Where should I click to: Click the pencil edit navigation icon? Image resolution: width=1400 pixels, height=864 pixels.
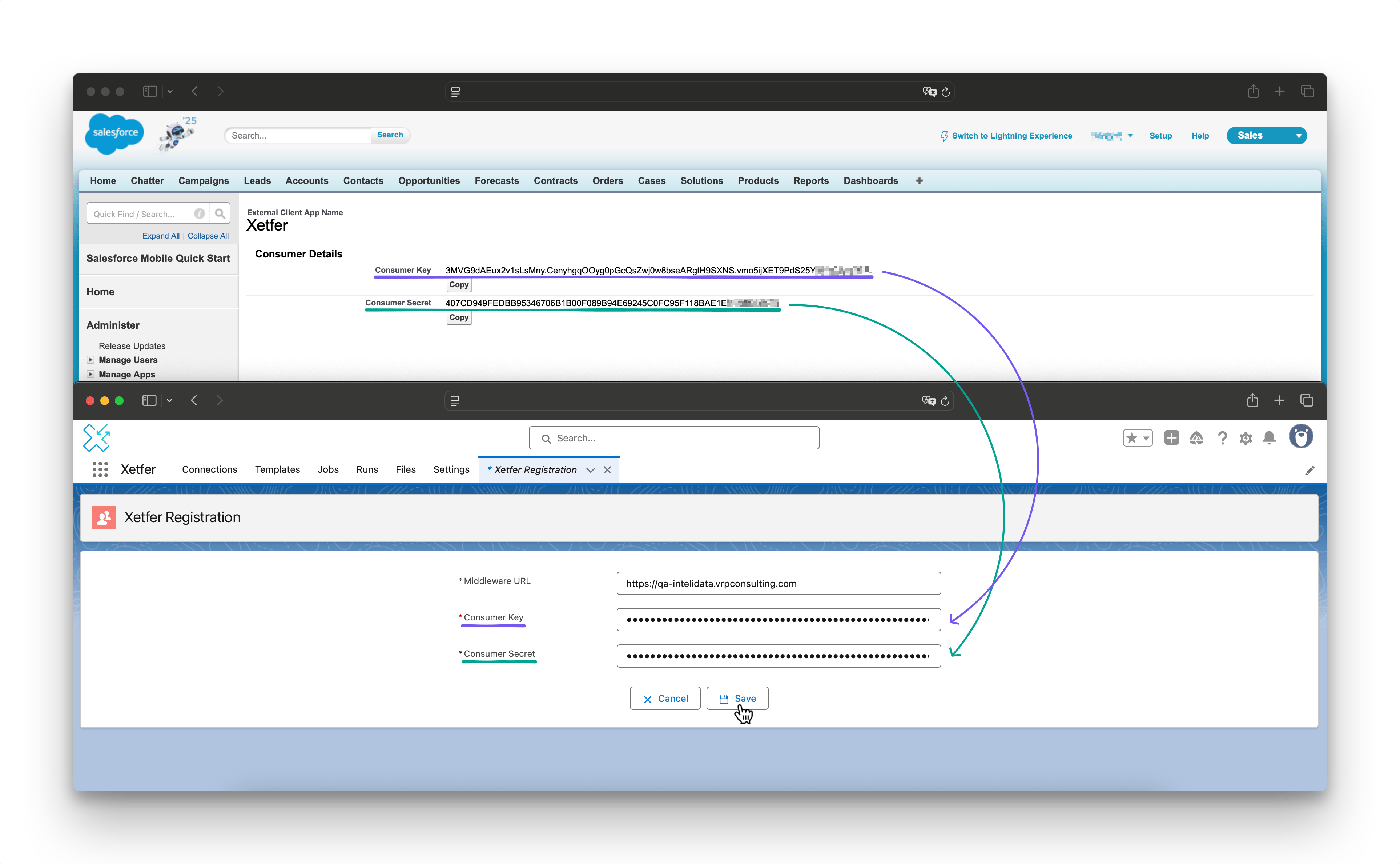(x=1310, y=470)
